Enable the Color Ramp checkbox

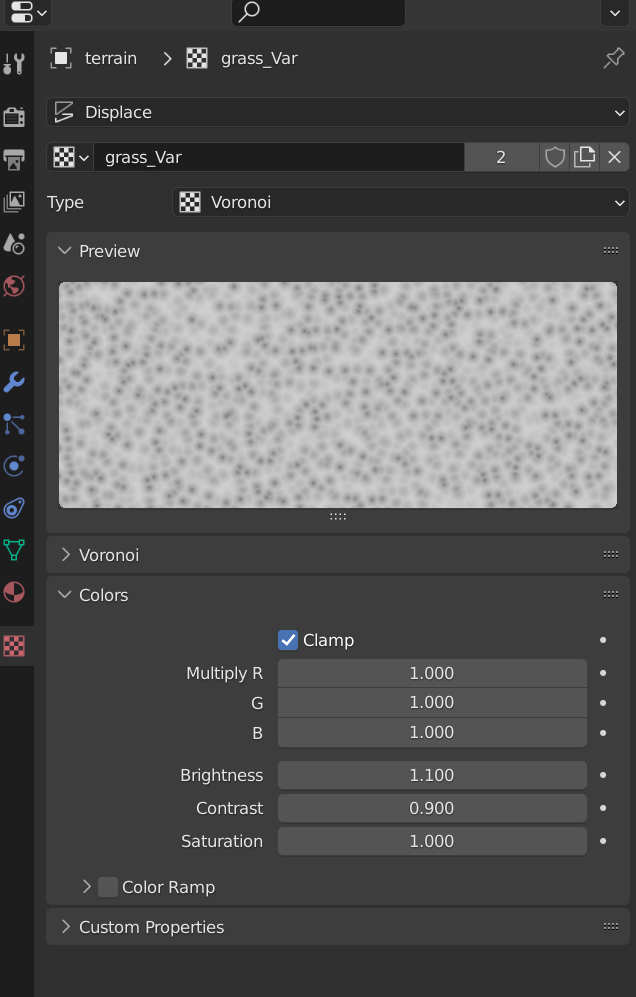pos(108,887)
